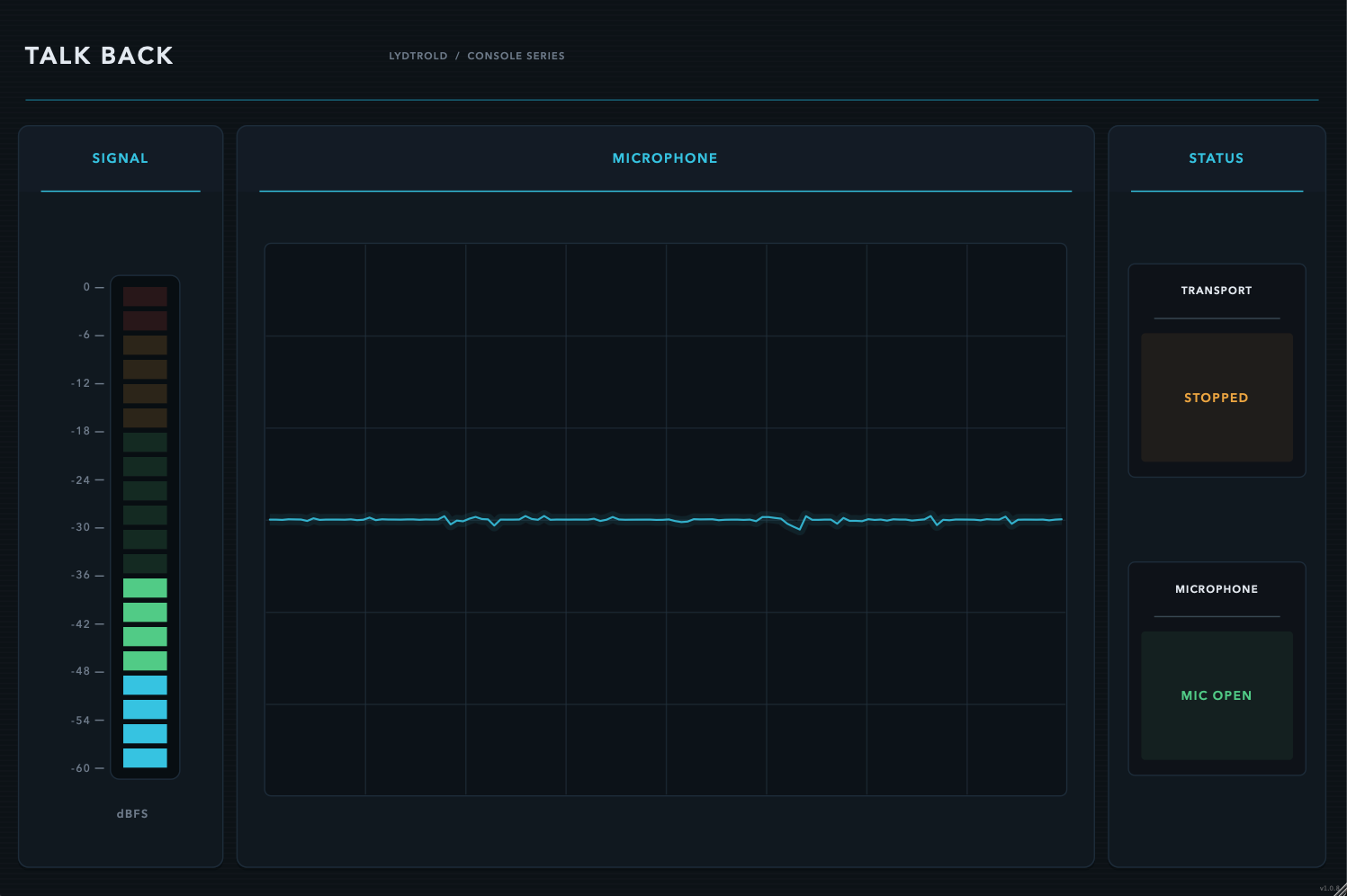The width and height of the screenshot is (1347, 896).
Task: Click the -42 meter scale label
Action: [81, 623]
